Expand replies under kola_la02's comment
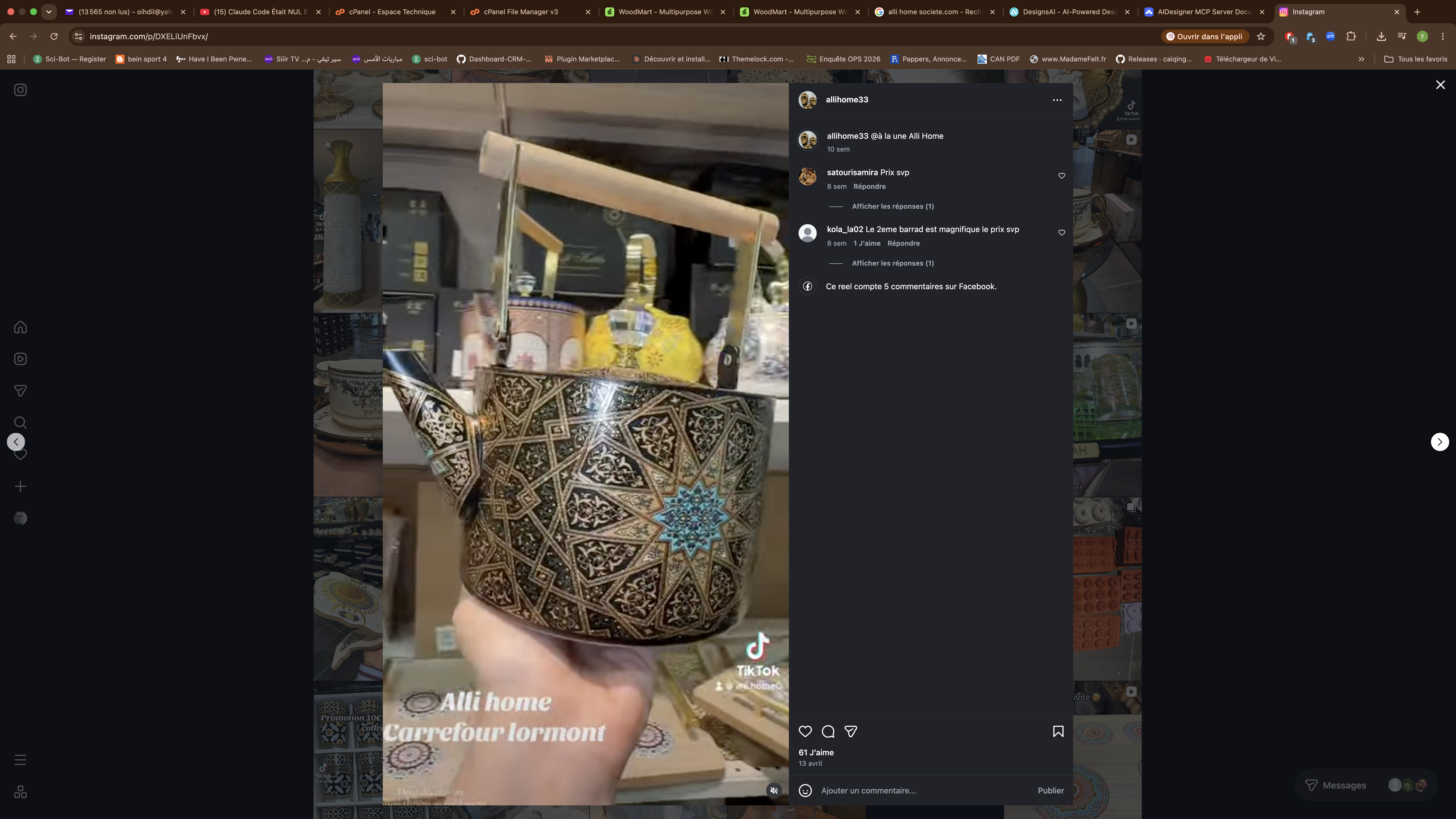 pos(892,263)
